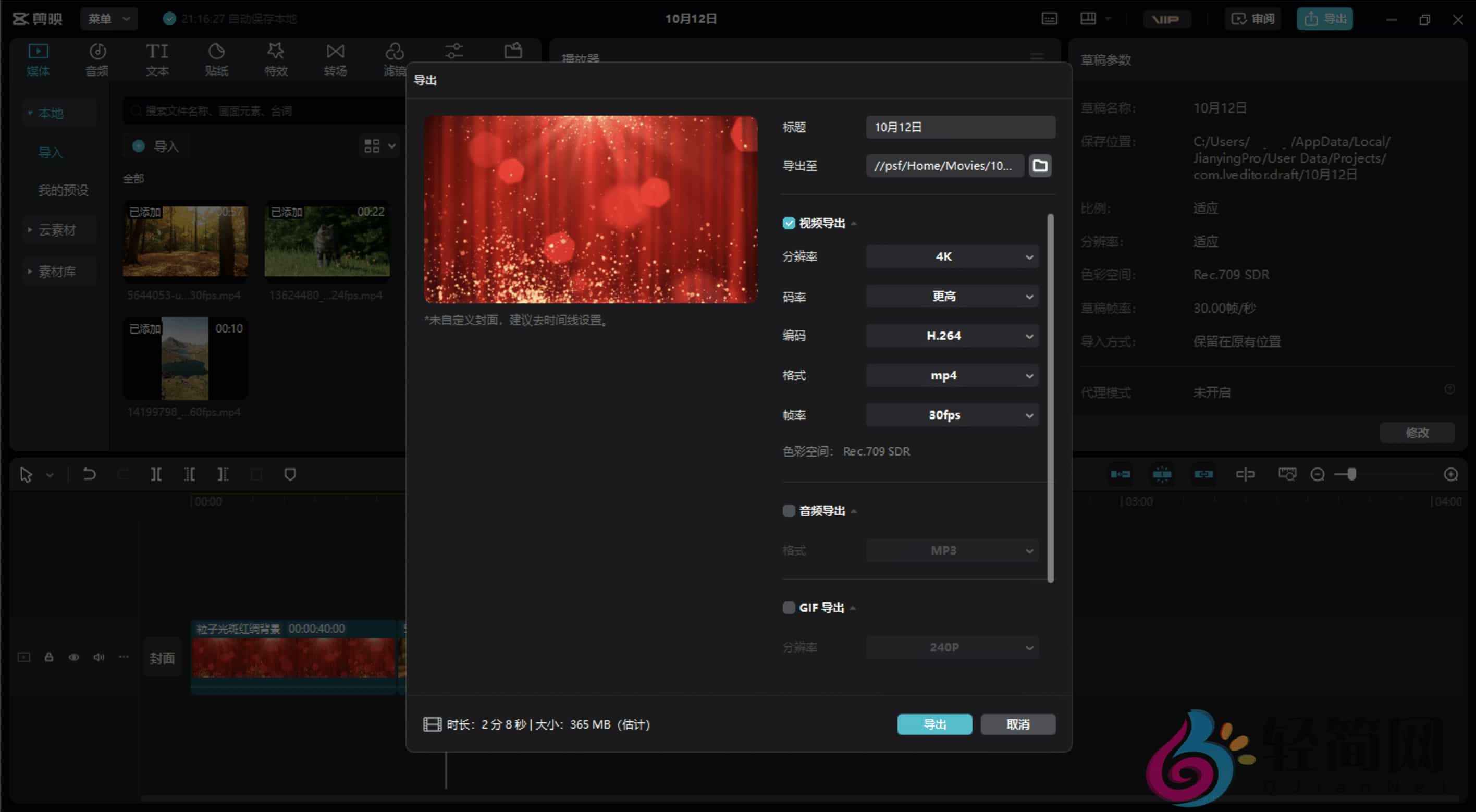Open the 媒体 media panel

click(38, 59)
